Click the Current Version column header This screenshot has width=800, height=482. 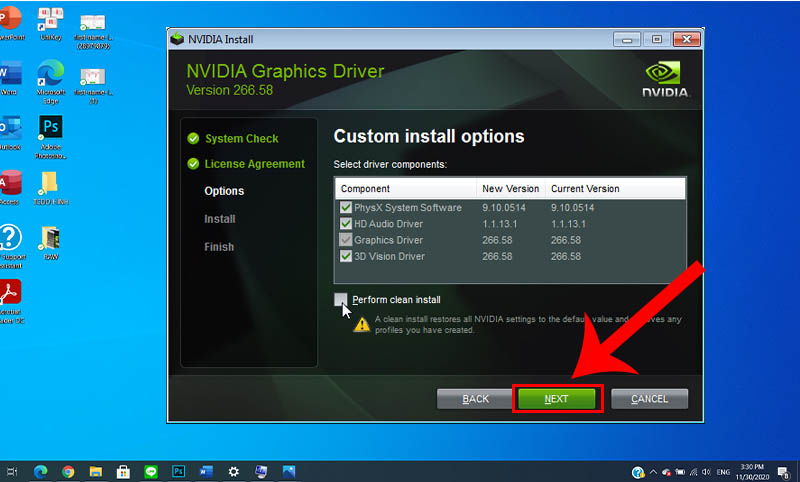[x=615, y=189]
